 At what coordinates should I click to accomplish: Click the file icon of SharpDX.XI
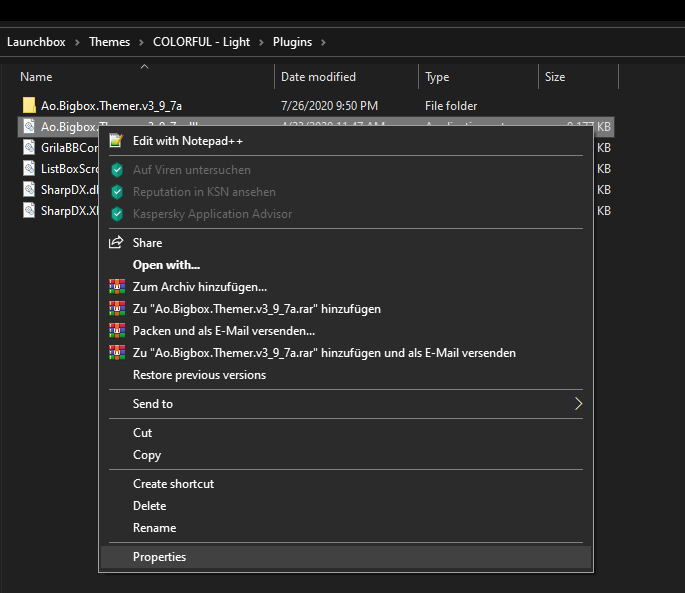[x=29, y=210]
